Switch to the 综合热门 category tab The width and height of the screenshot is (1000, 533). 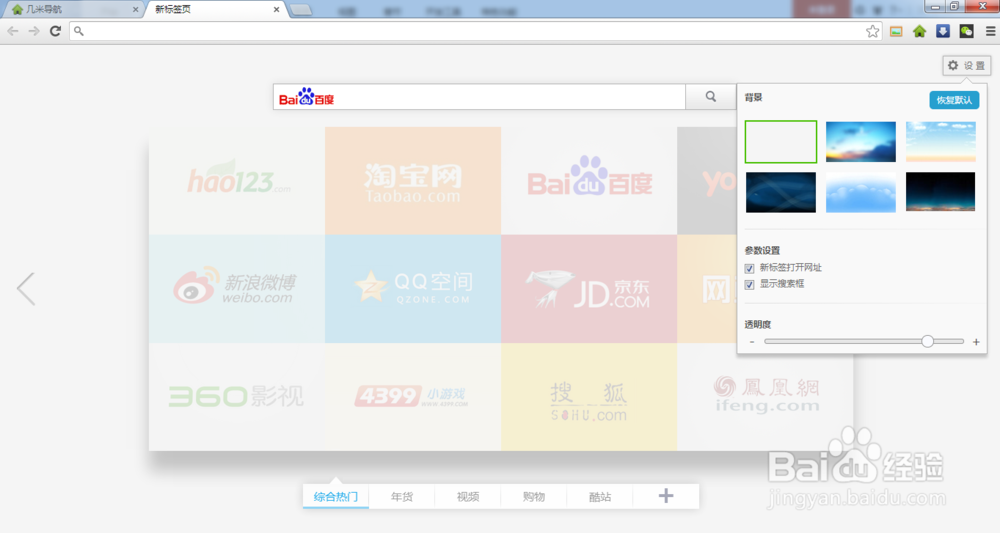(x=335, y=497)
